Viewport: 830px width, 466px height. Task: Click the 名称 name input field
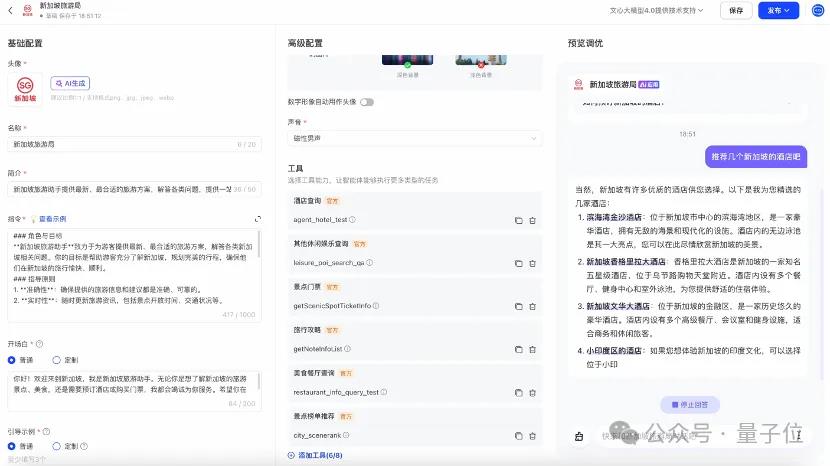coord(134,144)
